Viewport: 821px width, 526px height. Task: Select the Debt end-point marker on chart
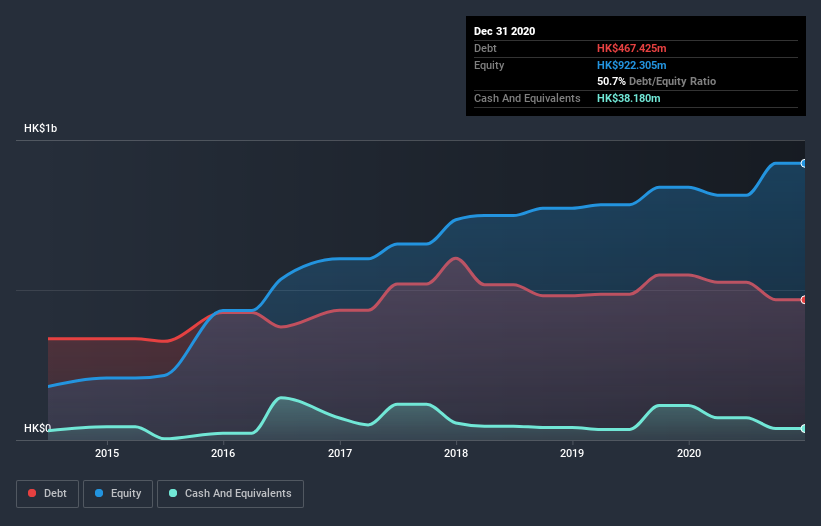pos(804,300)
